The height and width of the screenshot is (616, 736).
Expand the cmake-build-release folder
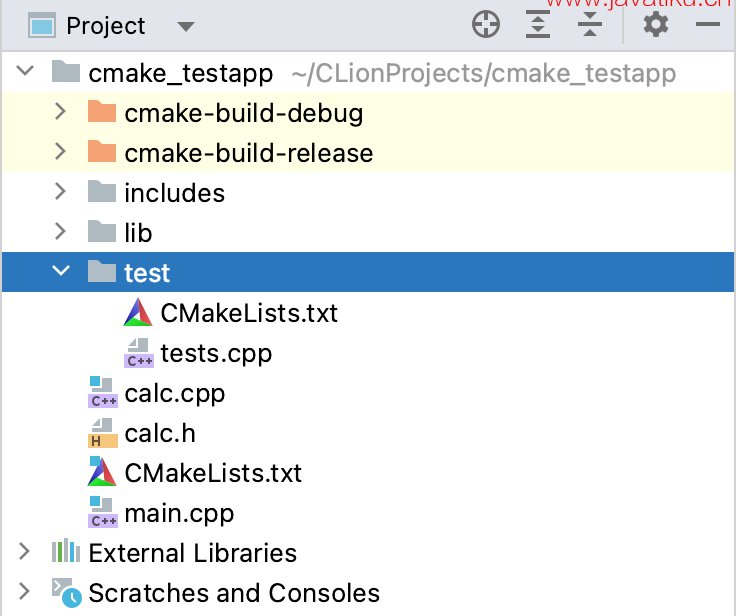coord(60,152)
